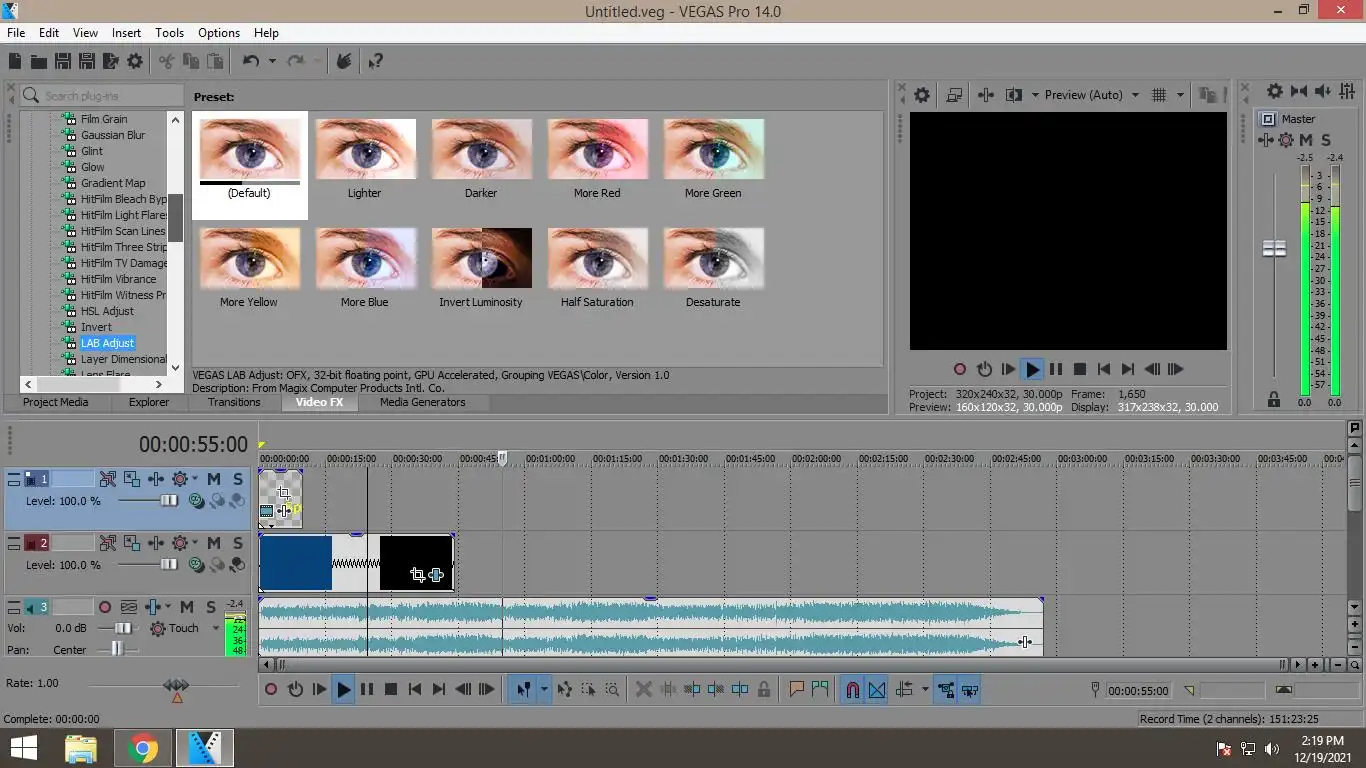Arm audio track 3 for recording
Viewport: 1366px width, 768px height.
105,607
